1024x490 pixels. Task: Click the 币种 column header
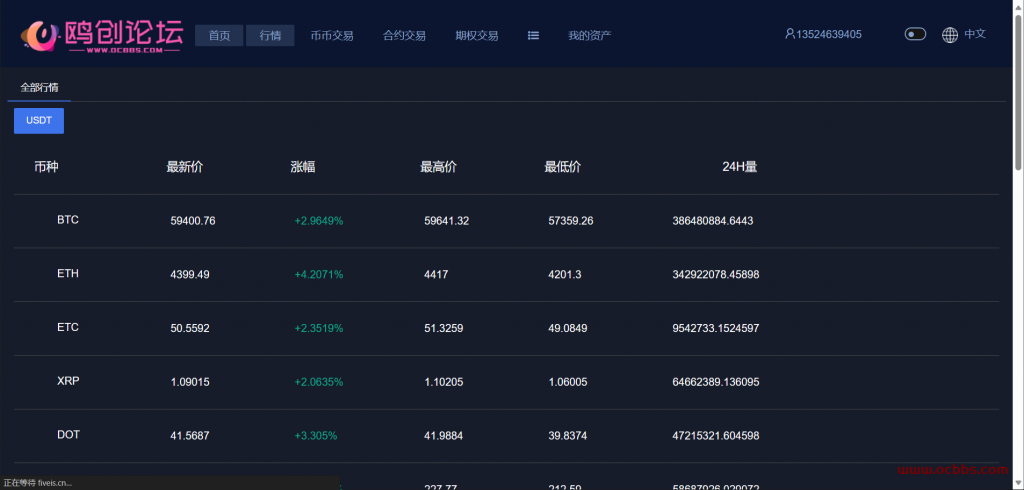(46, 167)
